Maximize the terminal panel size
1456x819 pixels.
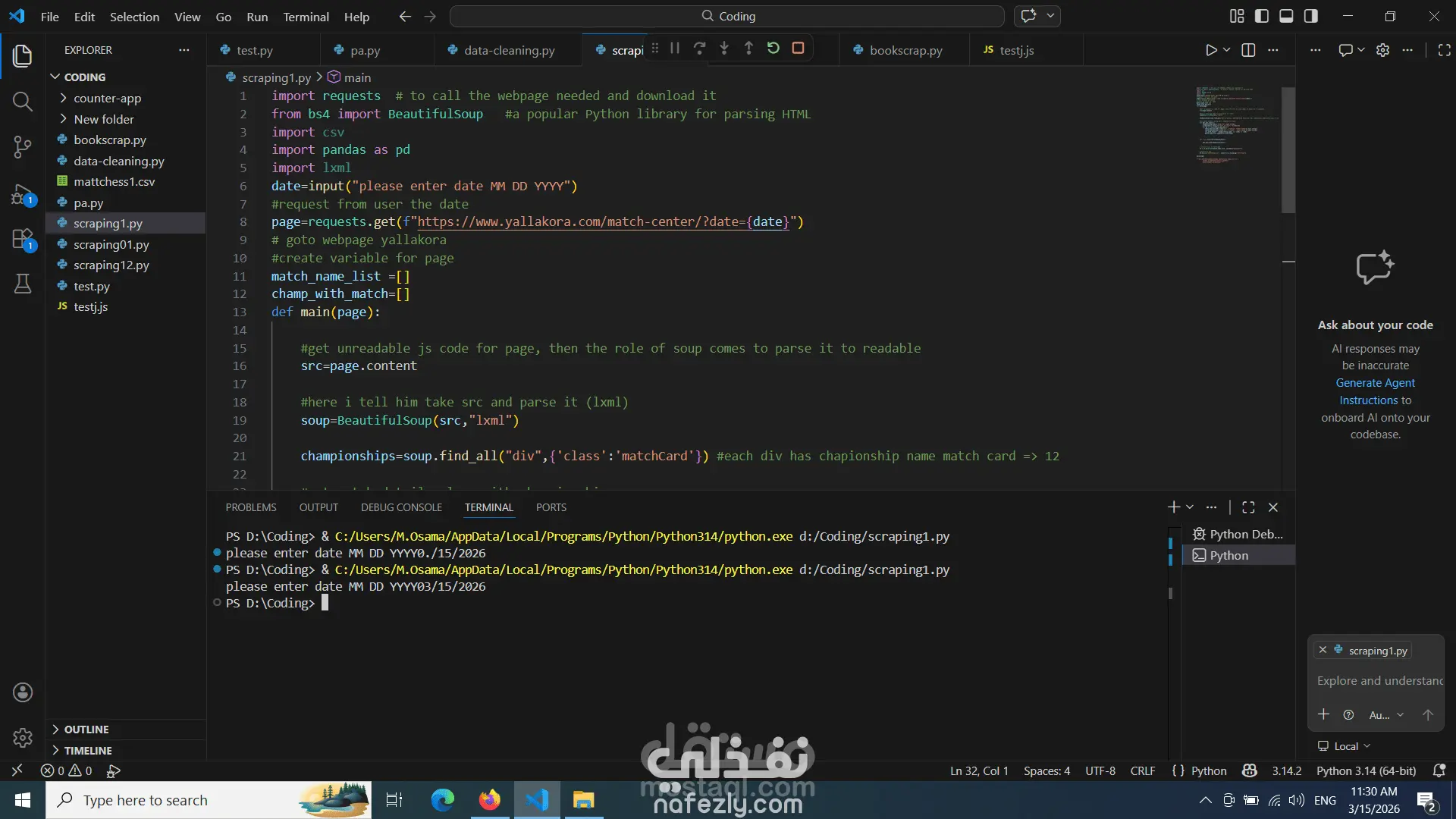[1248, 507]
